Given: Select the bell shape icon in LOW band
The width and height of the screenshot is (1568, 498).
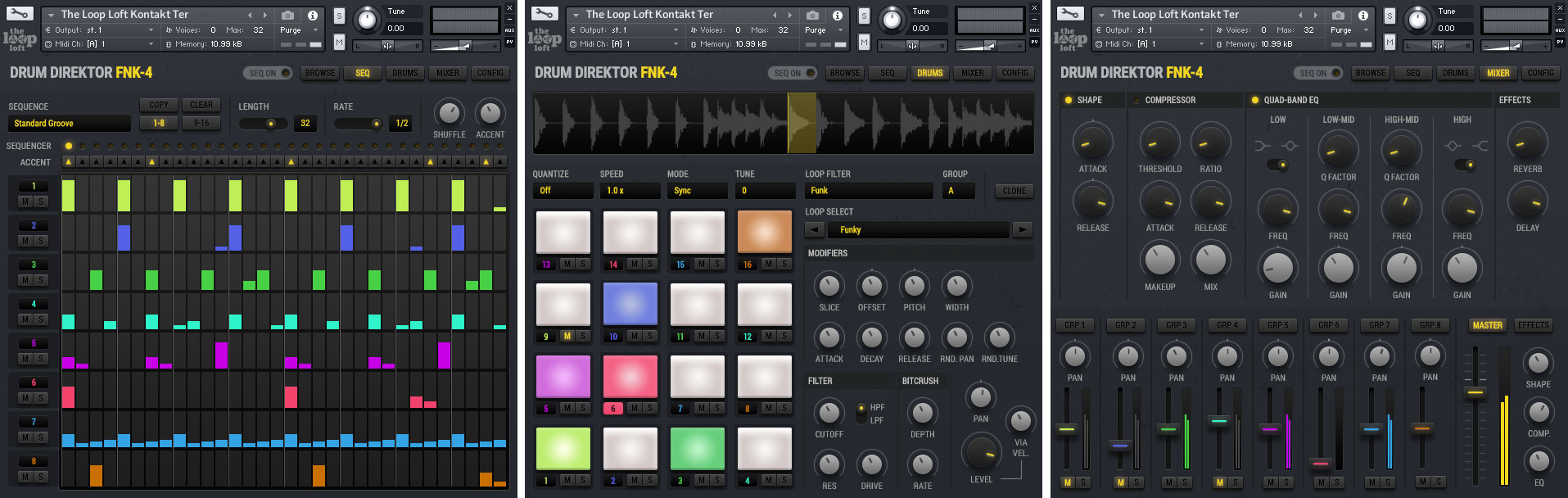Looking at the screenshot, I should click(1290, 146).
